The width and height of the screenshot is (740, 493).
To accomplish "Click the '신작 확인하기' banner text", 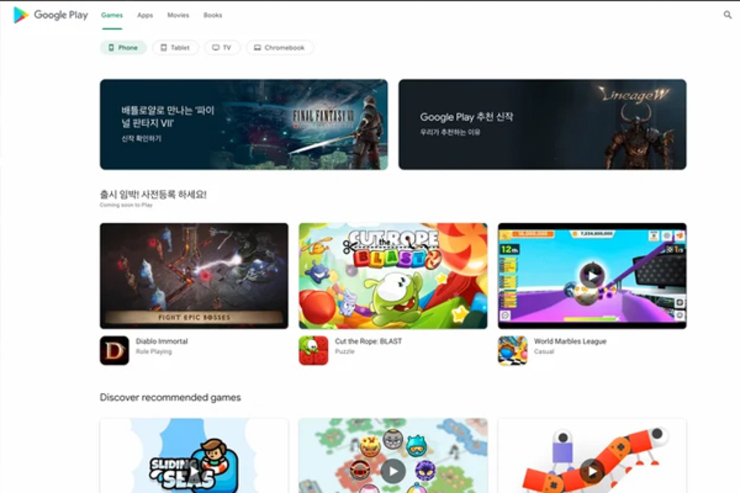I will coord(142,139).
